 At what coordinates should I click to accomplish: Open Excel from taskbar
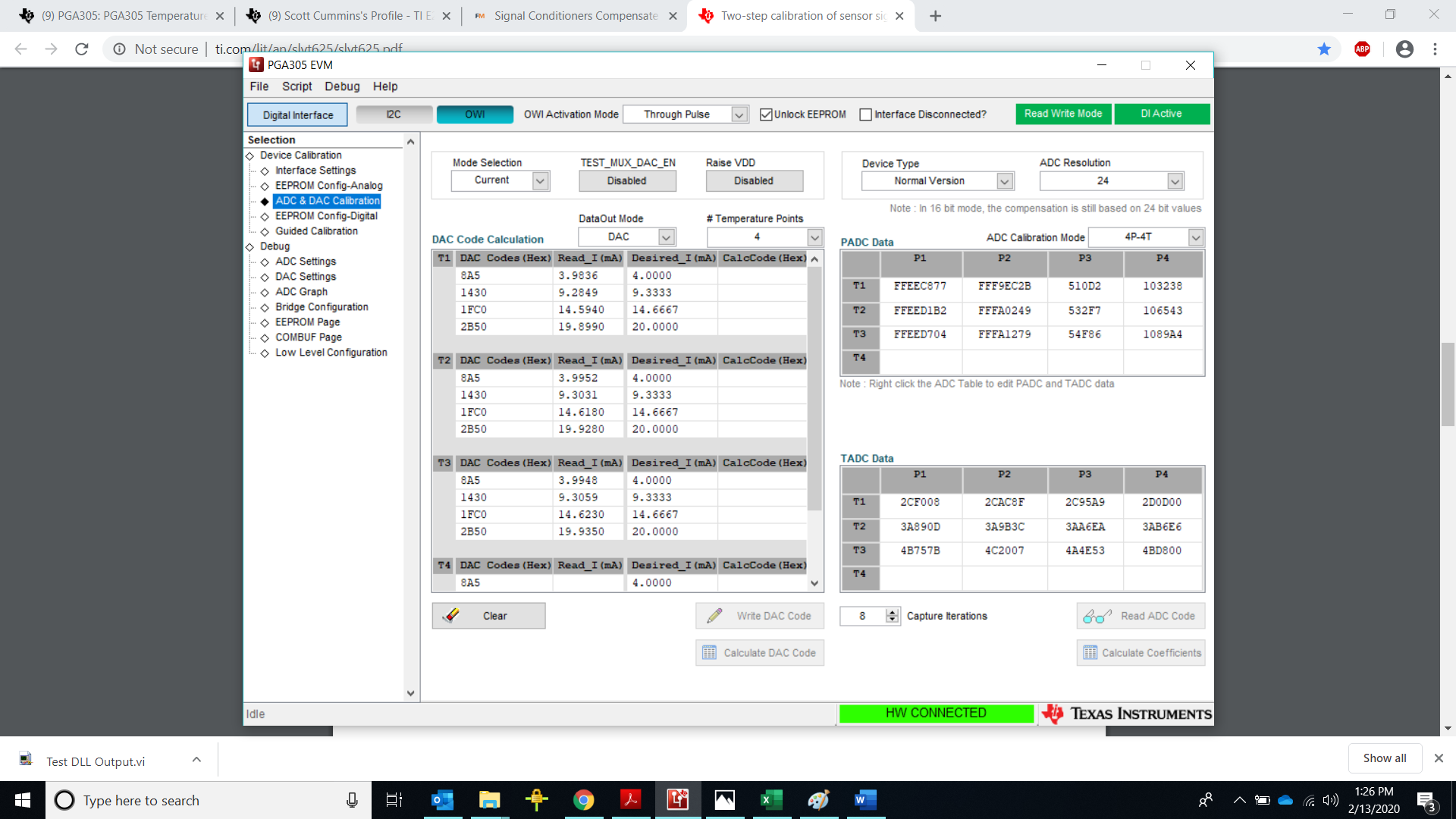(x=771, y=800)
